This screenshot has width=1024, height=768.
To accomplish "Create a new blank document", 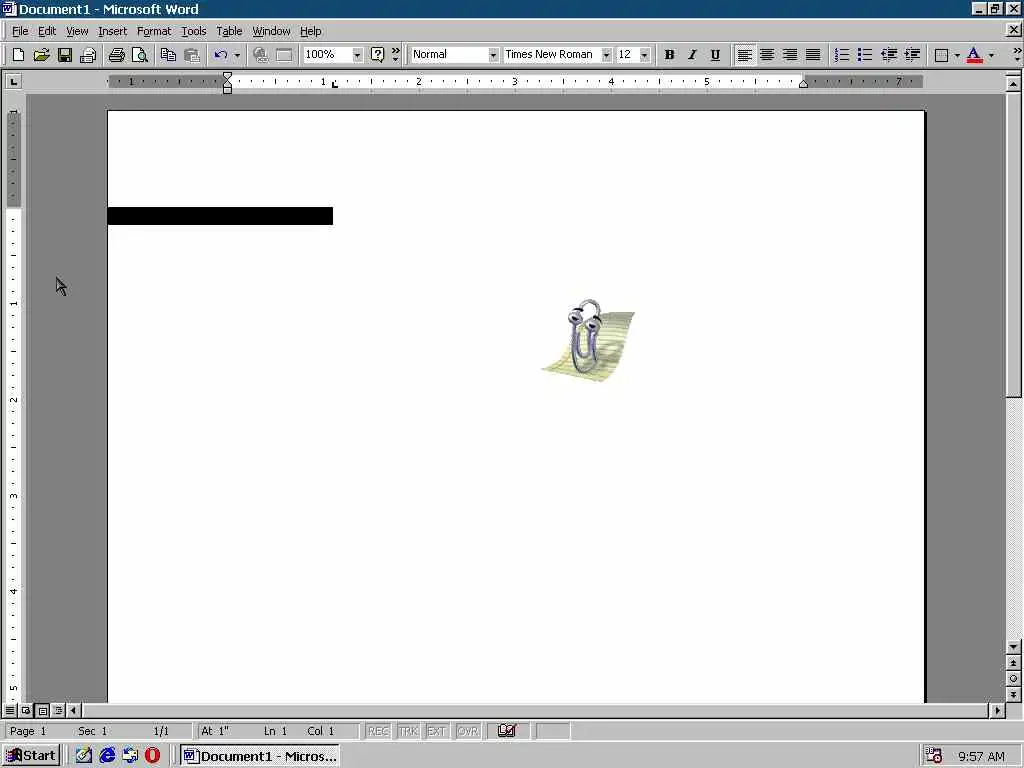I will (18, 55).
